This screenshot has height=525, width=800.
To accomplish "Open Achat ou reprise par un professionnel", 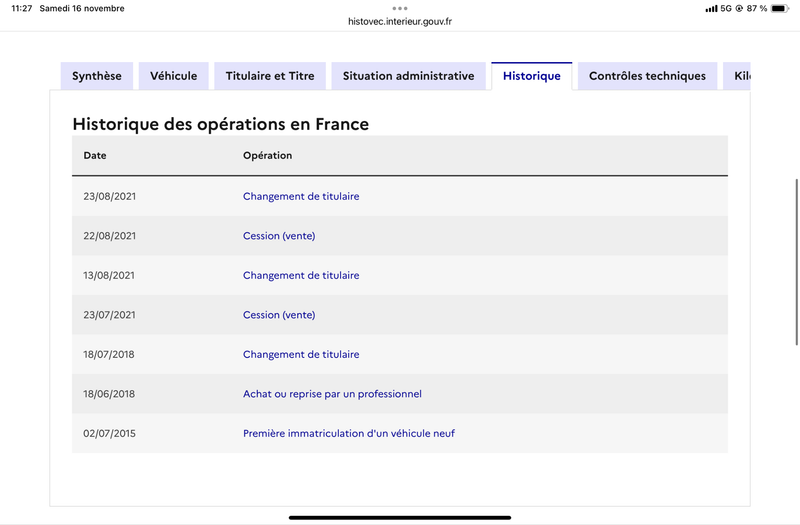I will (332, 394).
